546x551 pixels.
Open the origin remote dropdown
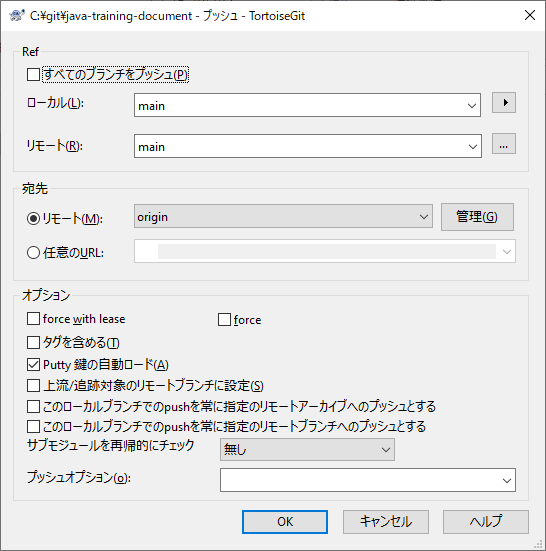tap(283, 216)
